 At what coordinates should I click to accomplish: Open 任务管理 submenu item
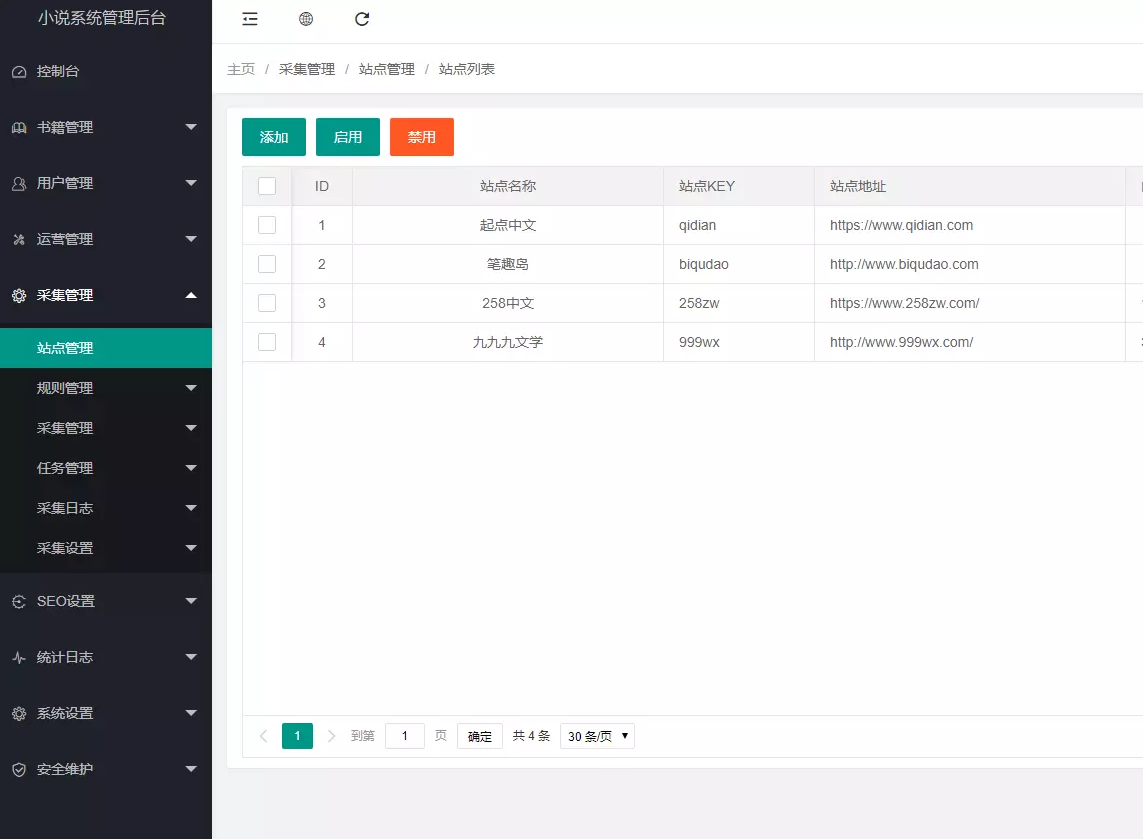tap(106, 468)
